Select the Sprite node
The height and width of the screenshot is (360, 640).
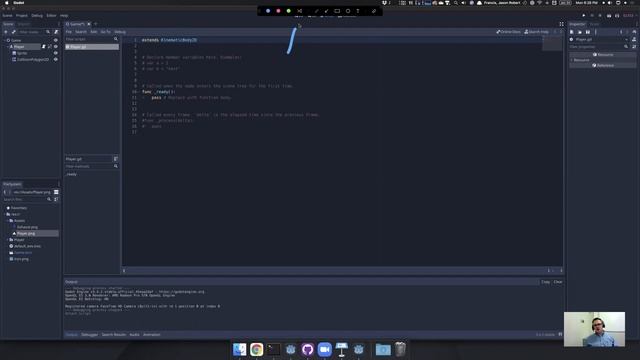[22, 53]
